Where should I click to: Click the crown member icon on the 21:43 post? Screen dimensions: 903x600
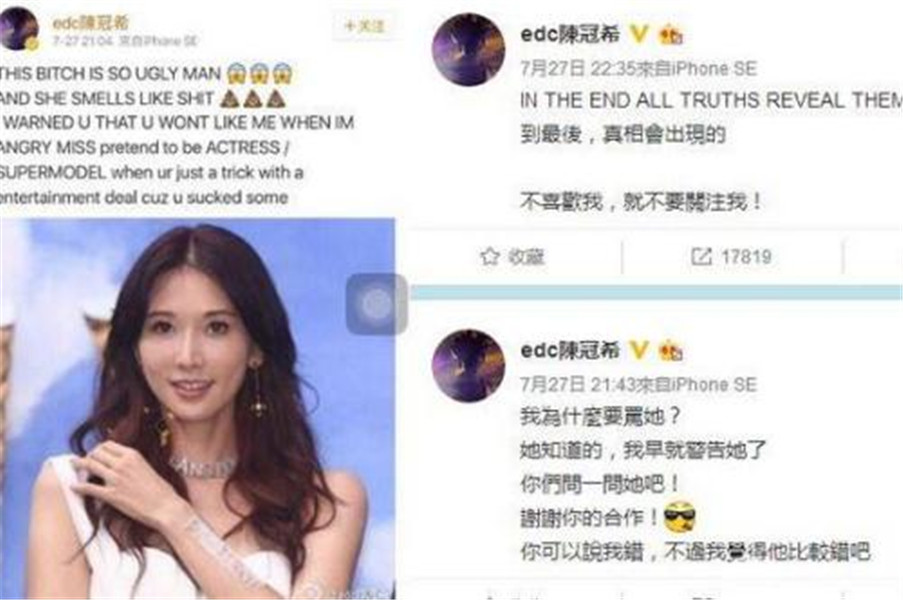tap(671, 351)
